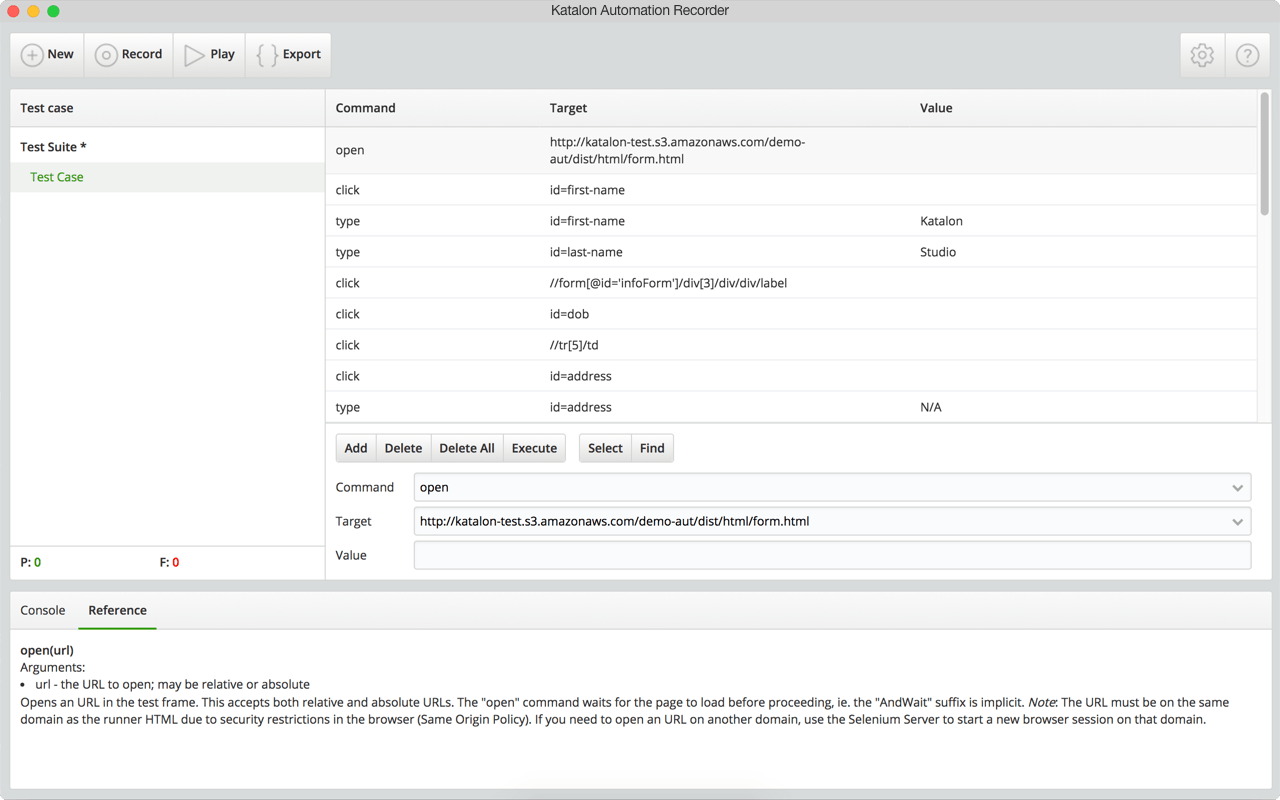Viewport: 1280px width, 800px height.
Task: Select Test Case under Test Suite
Action: (56, 177)
